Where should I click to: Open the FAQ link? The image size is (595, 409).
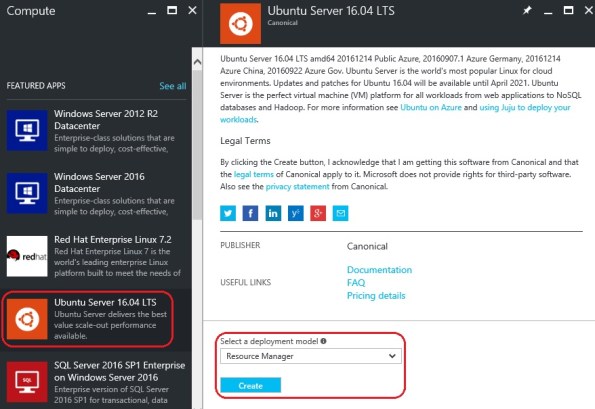coord(356,283)
